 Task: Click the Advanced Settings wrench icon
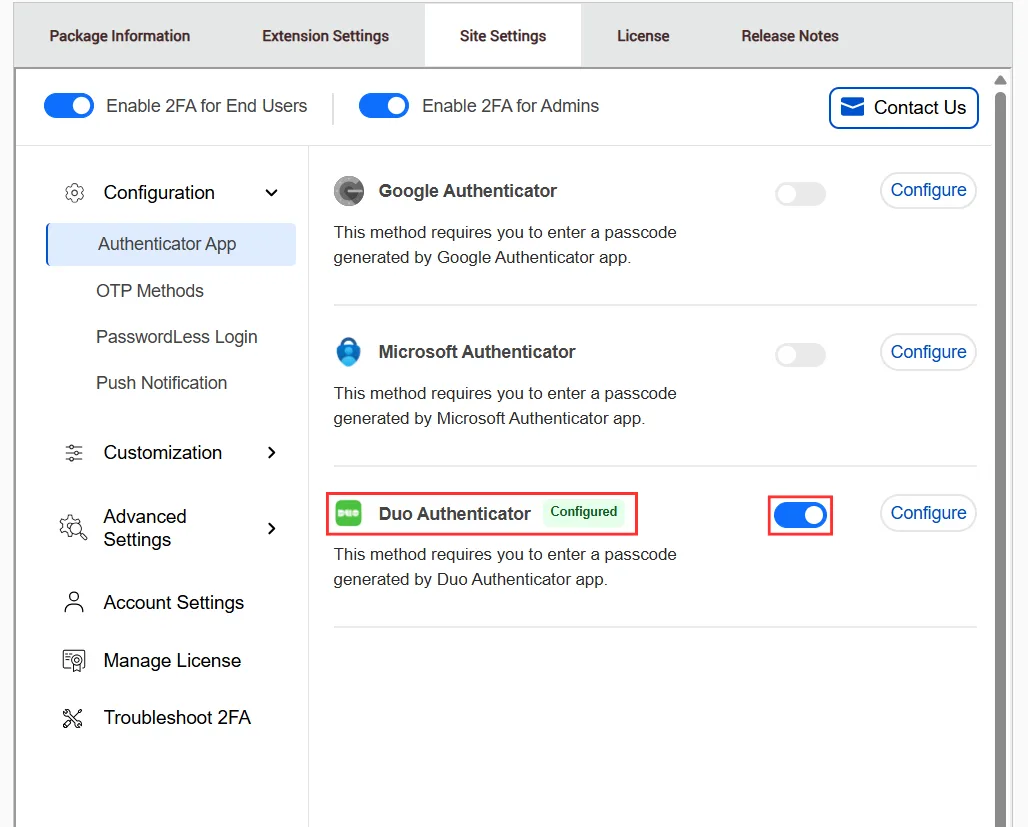pyautogui.click(x=71, y=528)
